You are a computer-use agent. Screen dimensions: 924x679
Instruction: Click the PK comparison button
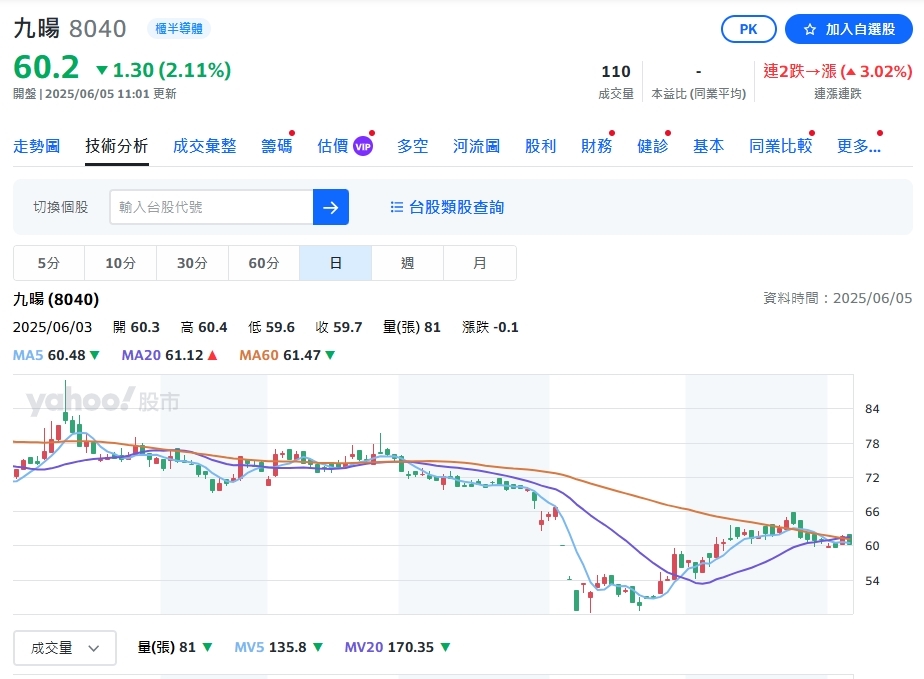[748, 29]
